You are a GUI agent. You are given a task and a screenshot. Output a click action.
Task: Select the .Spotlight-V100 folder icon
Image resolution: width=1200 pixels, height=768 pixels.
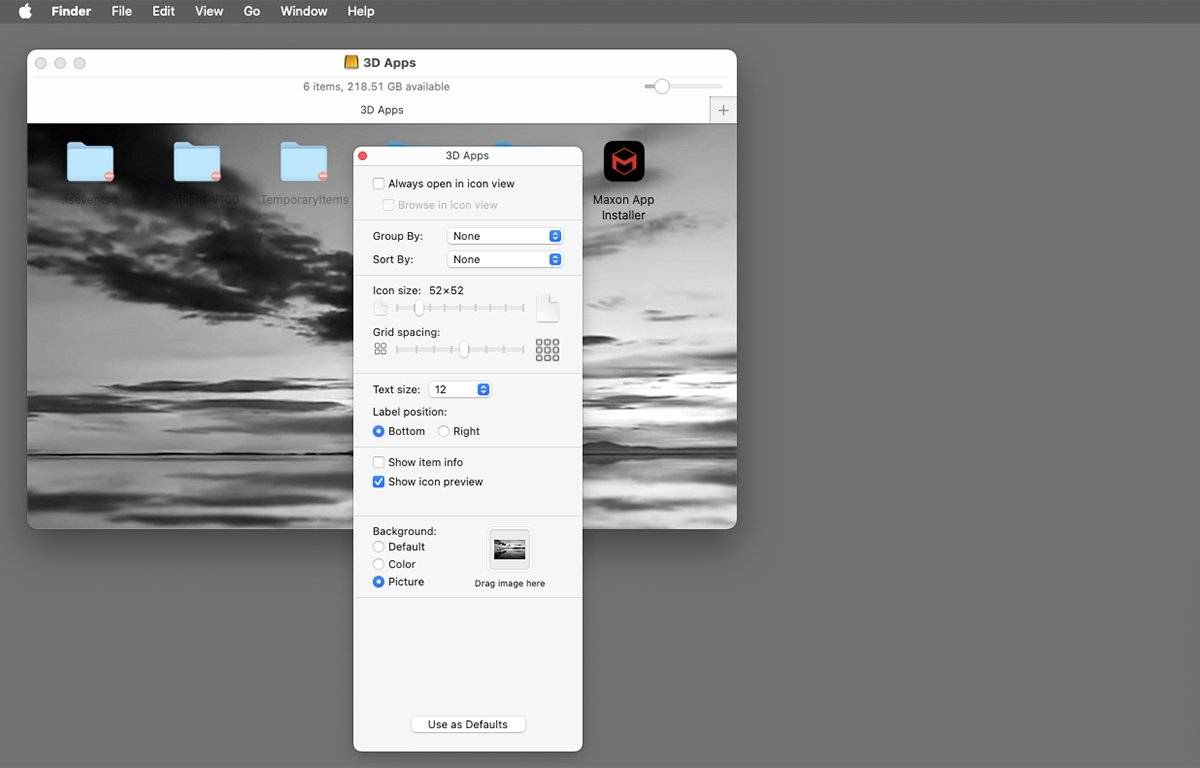click(197, 162)
